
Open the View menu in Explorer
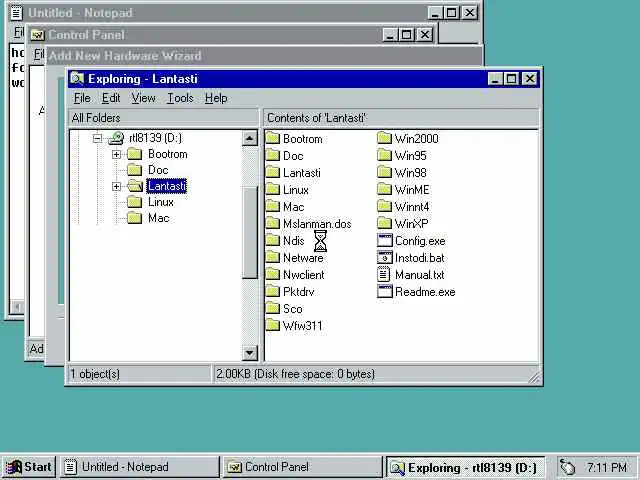(143, 98)
